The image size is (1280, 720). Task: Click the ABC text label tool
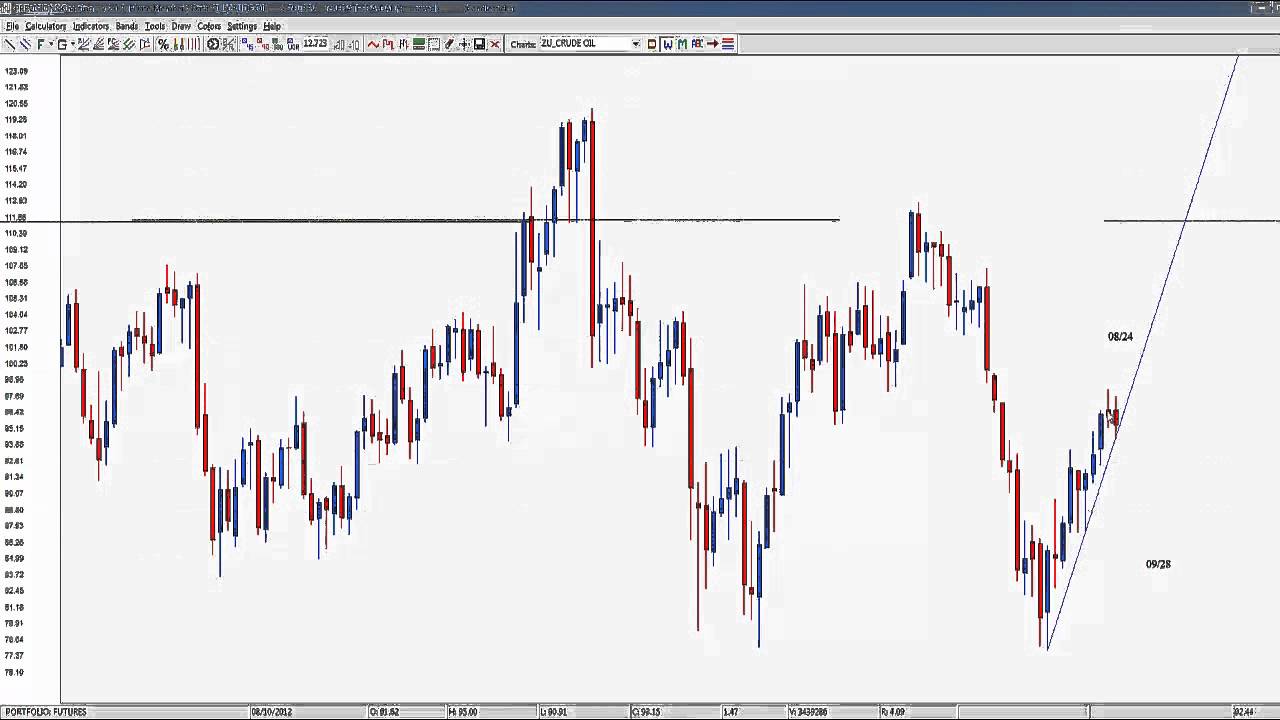[x=697, y=44]
